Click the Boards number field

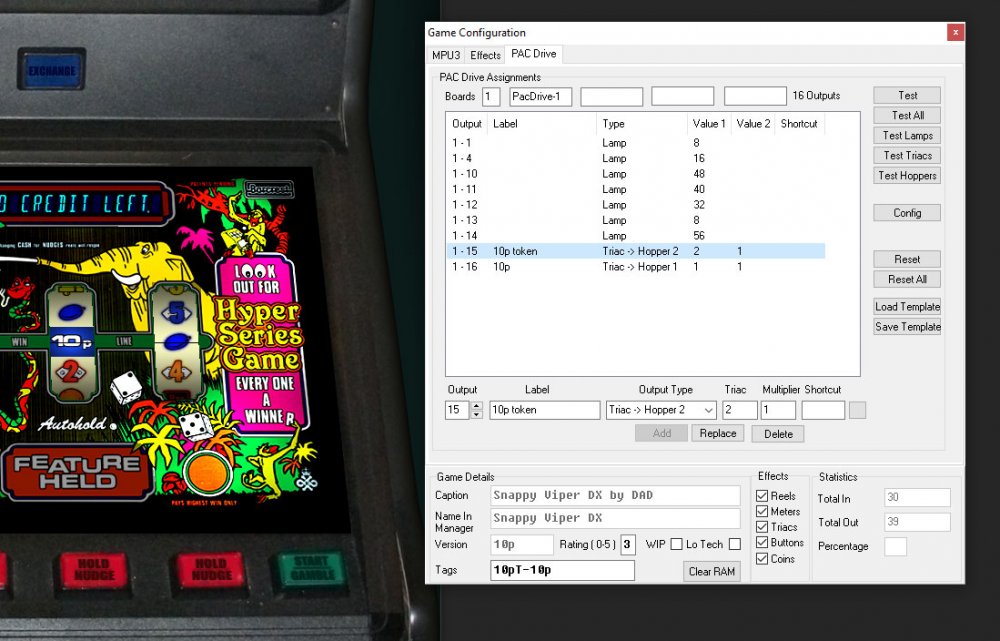pyautogui.click(x=490, y=97)
